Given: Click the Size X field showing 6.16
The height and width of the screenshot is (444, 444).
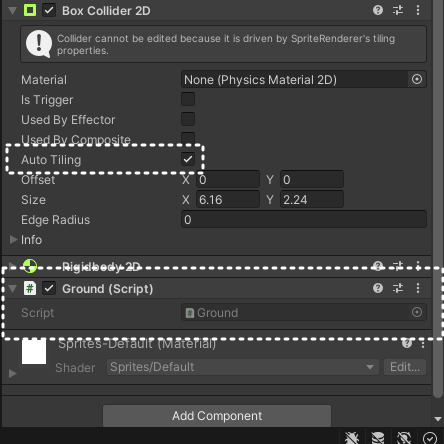Looking at the screenshot, I should [228, 200].
